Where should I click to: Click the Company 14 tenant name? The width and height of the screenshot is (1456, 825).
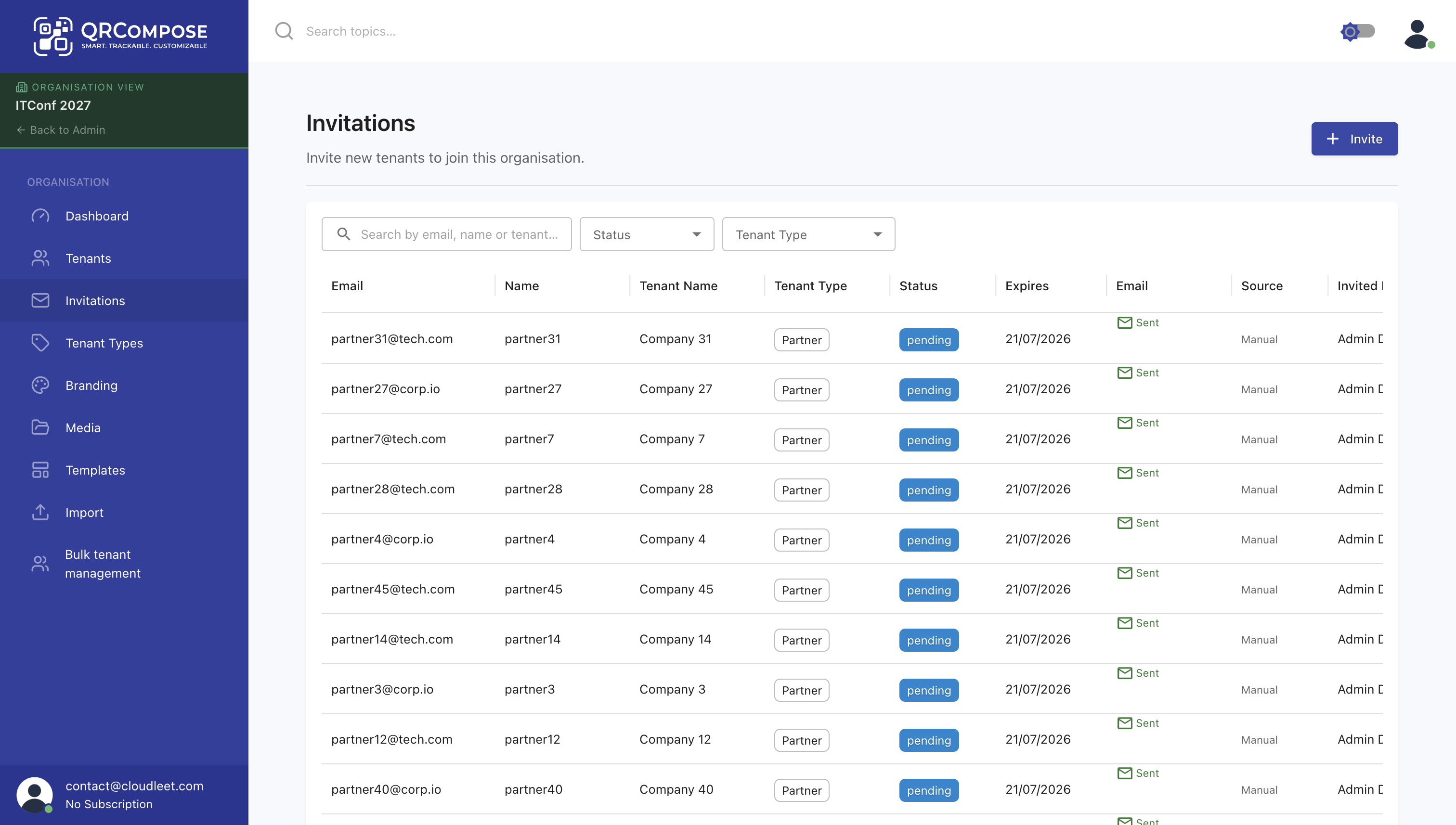coord(675,639)
